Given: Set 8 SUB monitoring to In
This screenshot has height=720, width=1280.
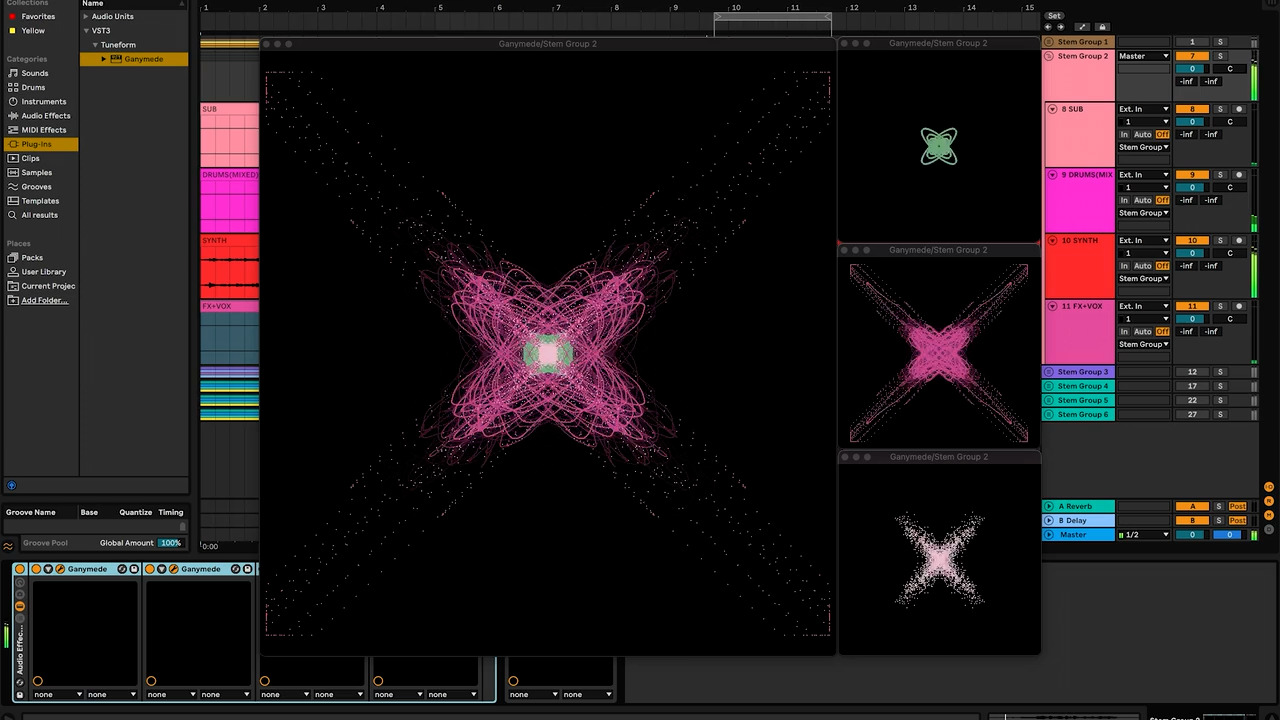Looking at the screenshot, I should coord(1124,134).
